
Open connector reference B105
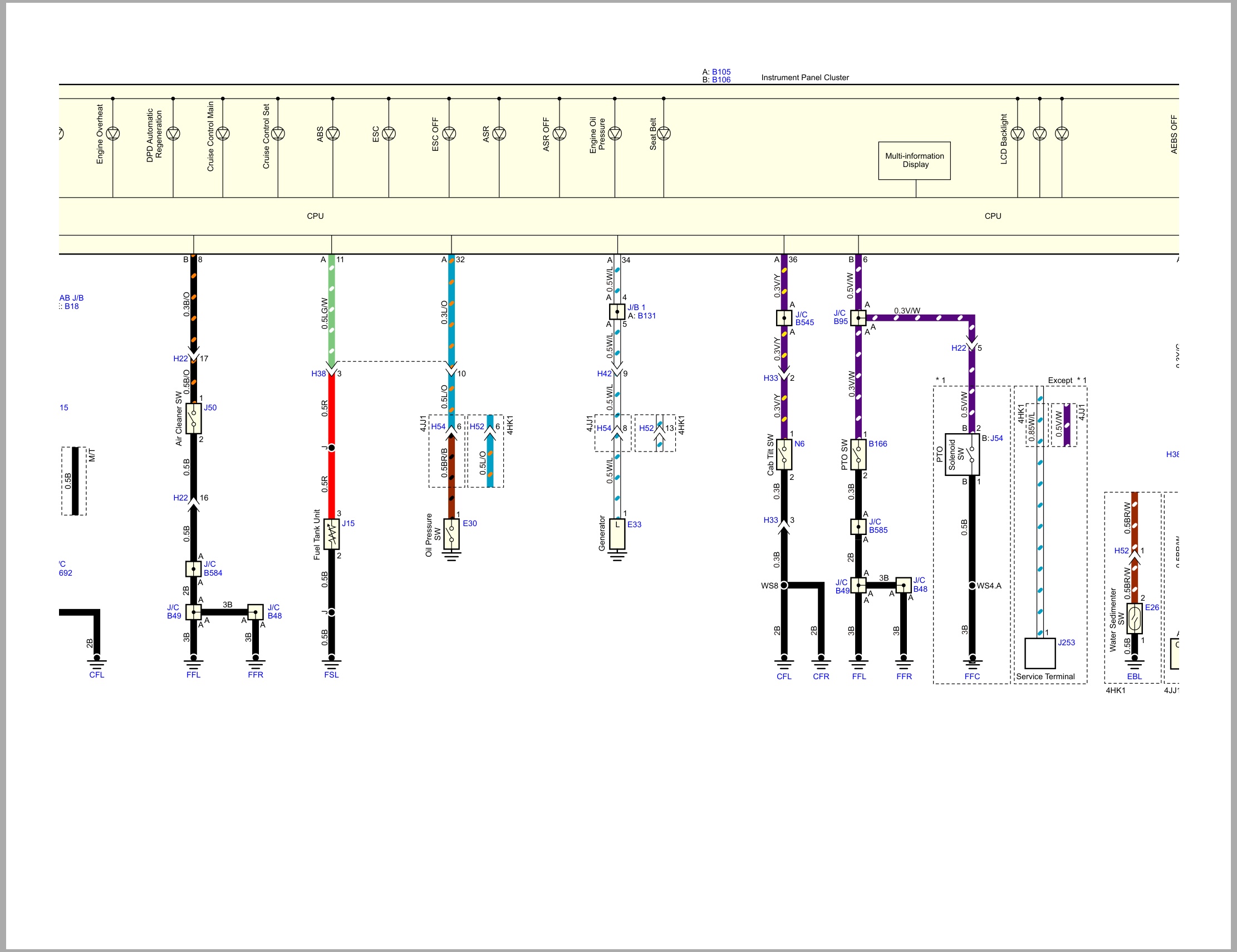point(721,72)
